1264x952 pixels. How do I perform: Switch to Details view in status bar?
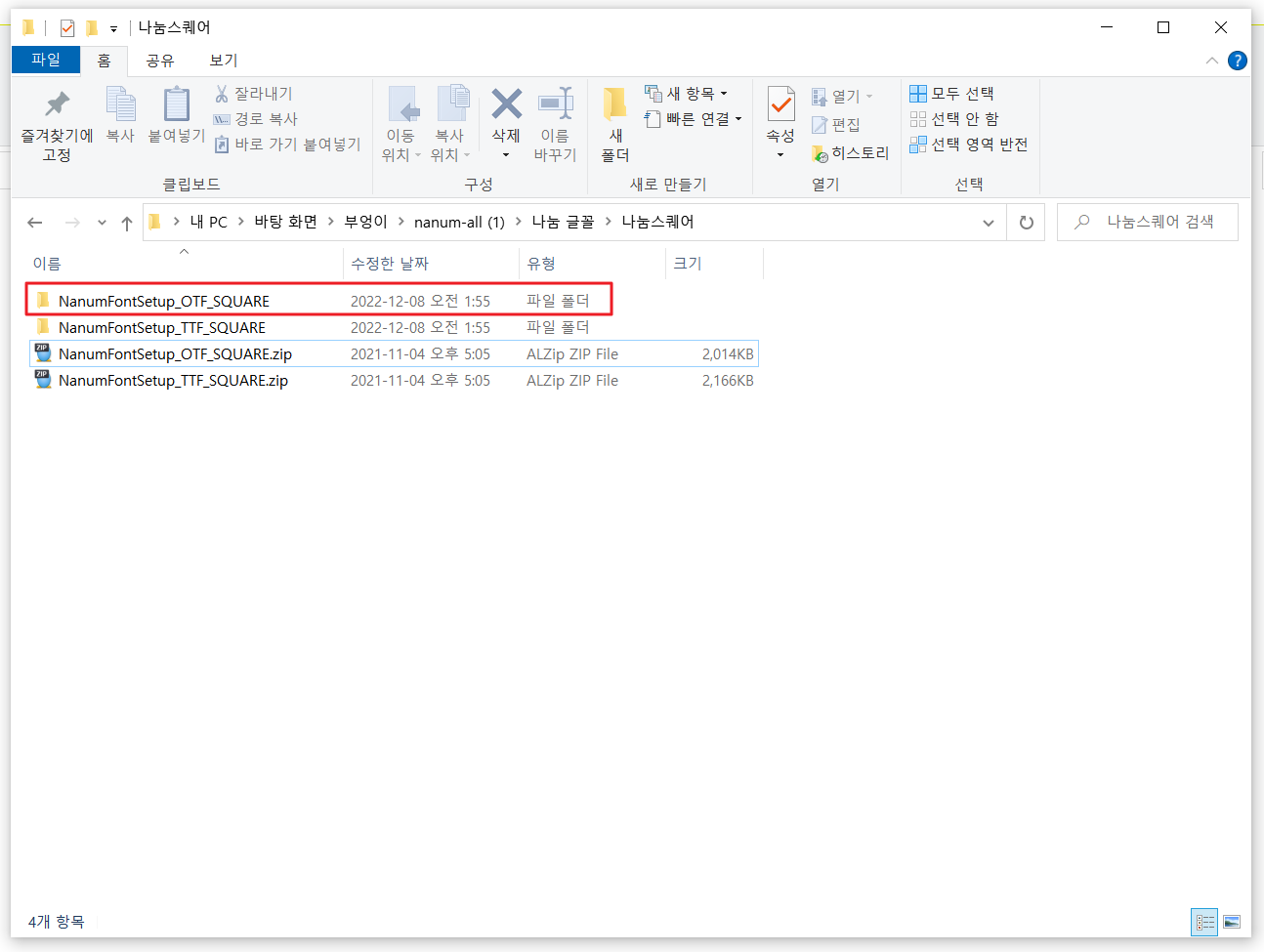1205,922
